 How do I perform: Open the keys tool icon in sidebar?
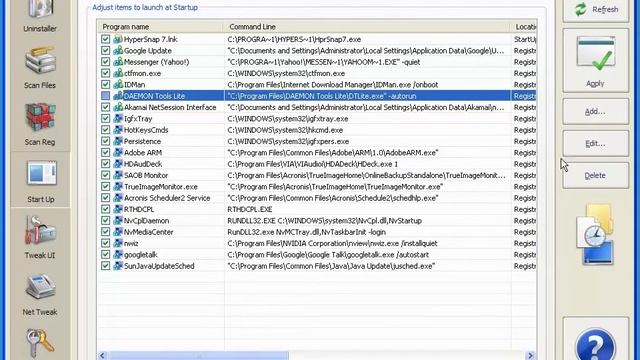point(40,344)
